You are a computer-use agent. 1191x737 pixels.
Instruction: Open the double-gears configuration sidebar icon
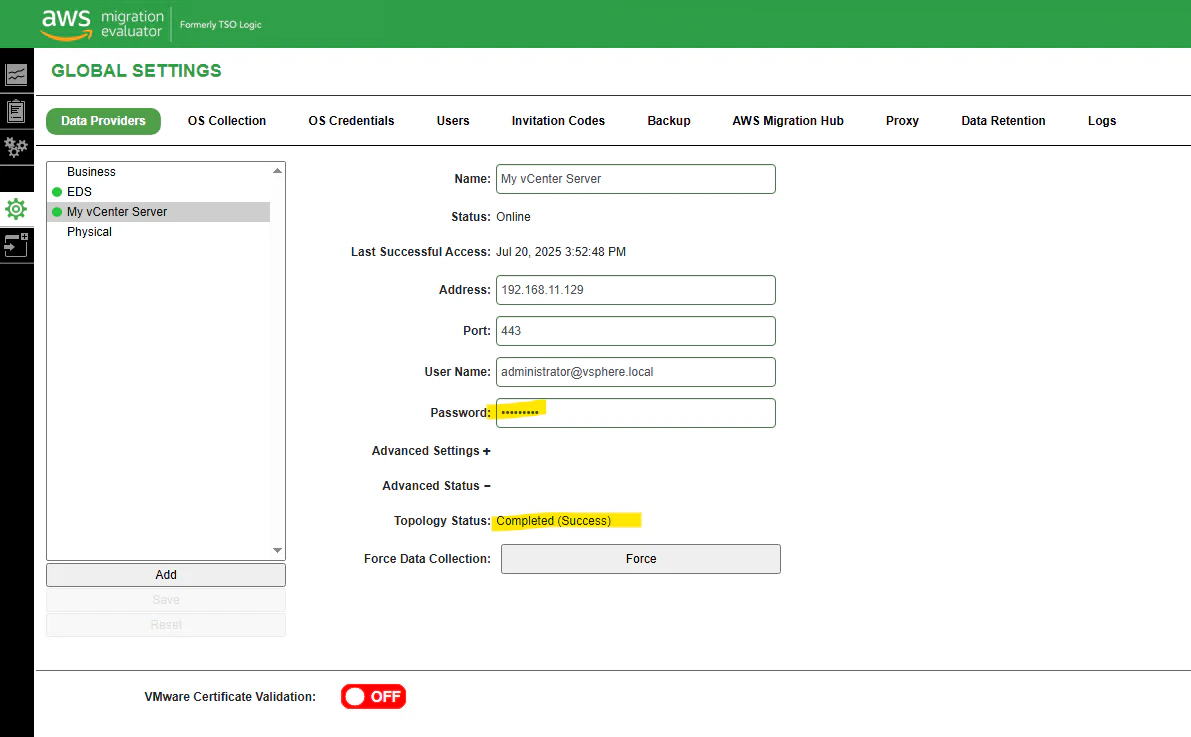click(x=16, y=146)
